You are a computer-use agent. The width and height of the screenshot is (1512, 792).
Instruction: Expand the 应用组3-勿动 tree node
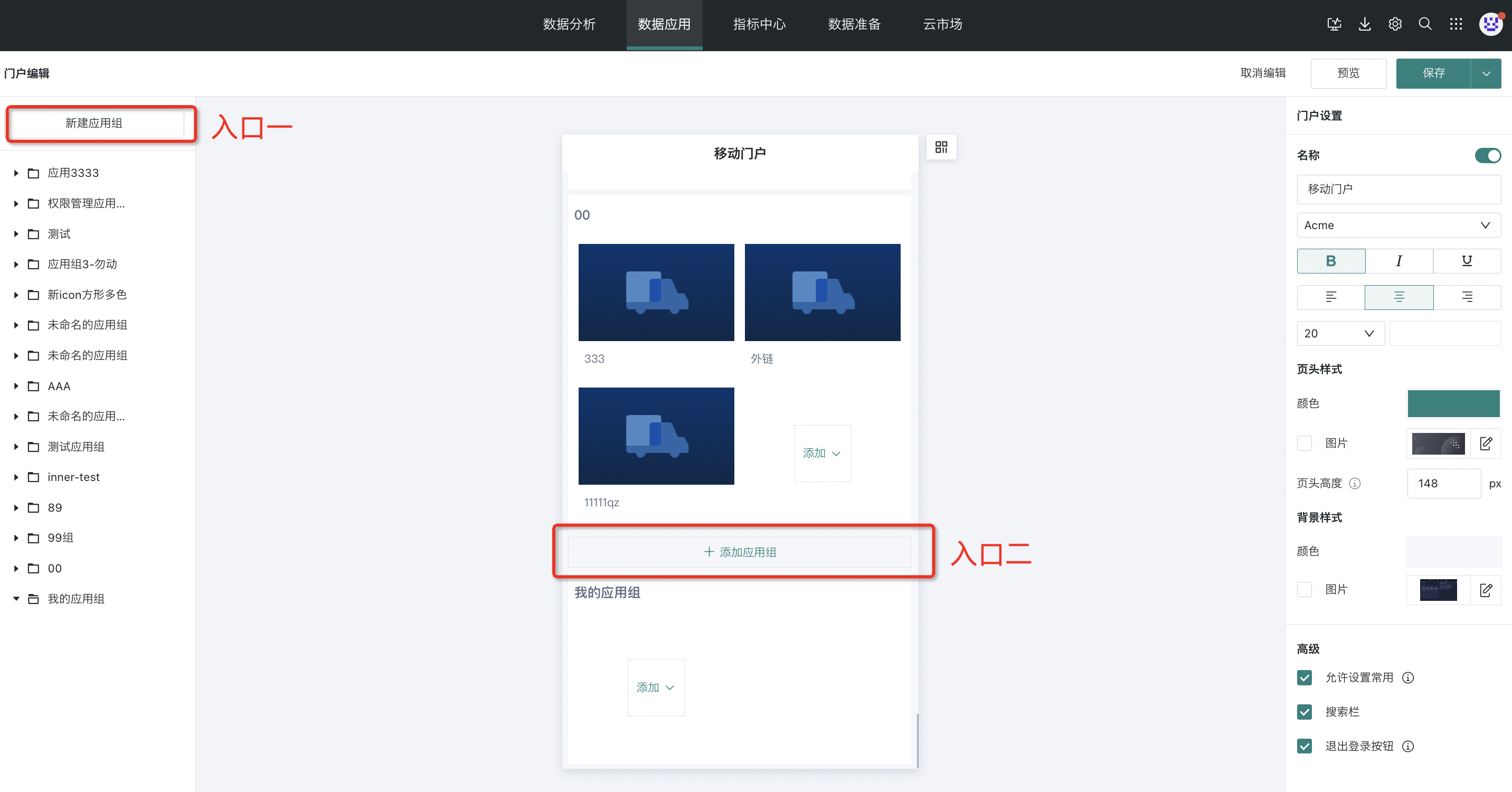[16, 265]
